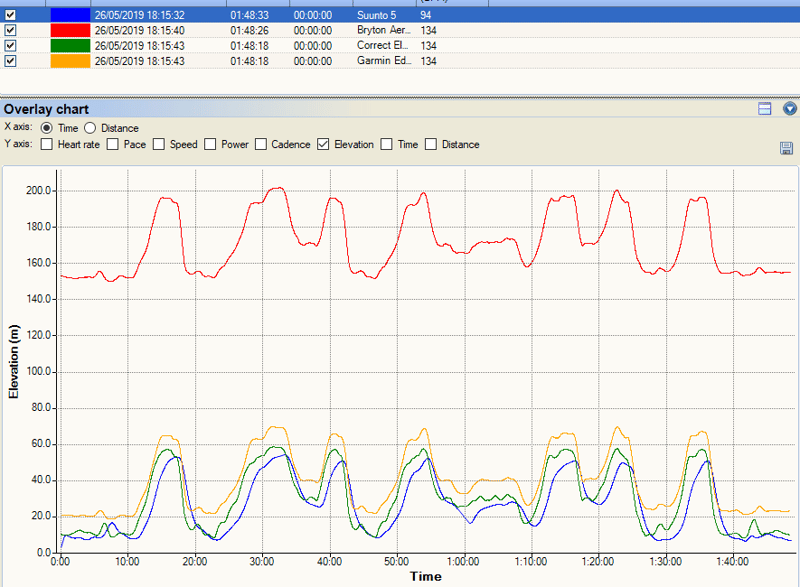Click the Elevation (m) axis label
Viewport: 800px width, 587px height.
(x=14, y=362)
